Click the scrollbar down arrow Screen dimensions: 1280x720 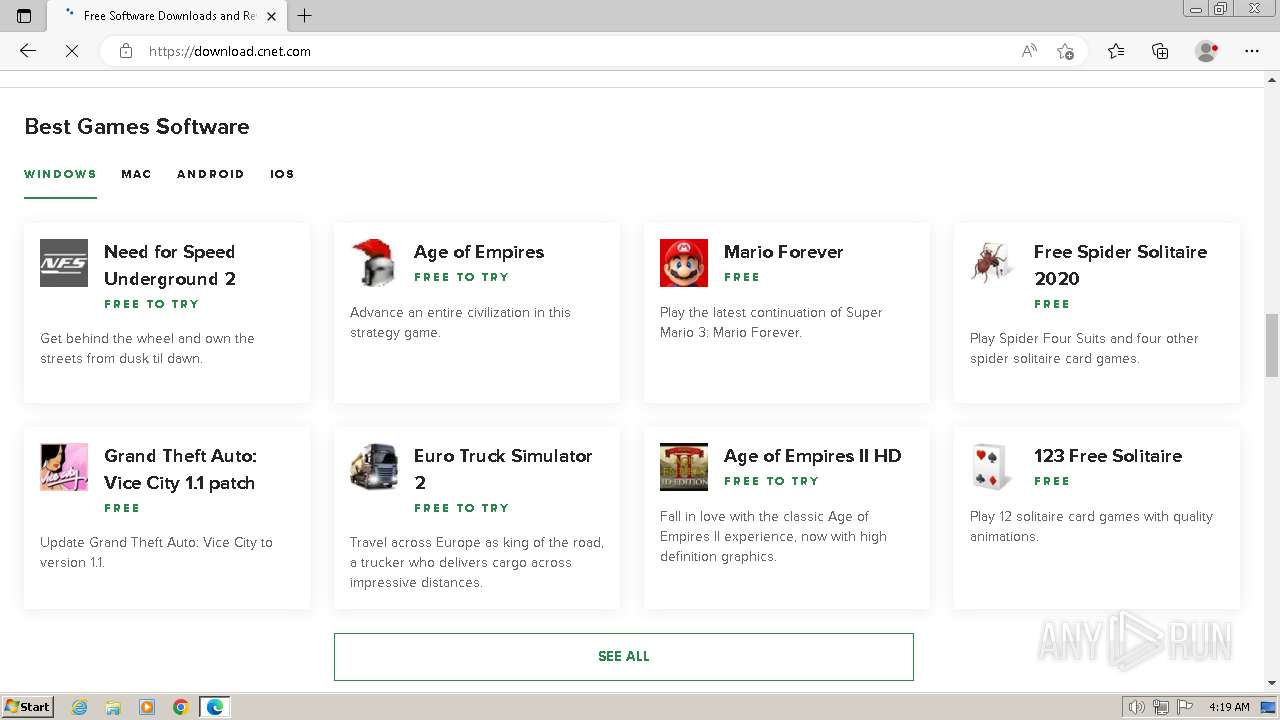[1272, 683]
